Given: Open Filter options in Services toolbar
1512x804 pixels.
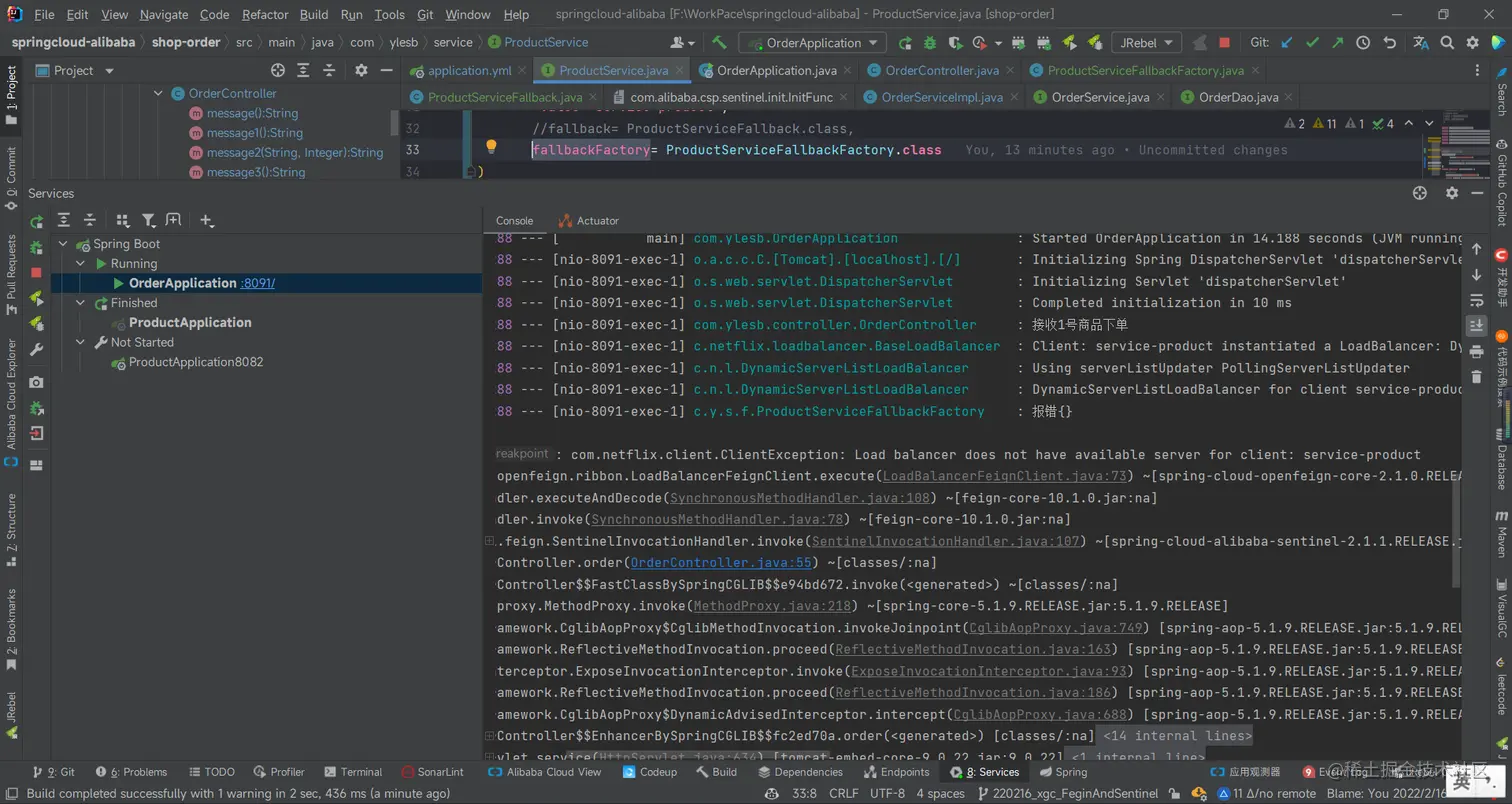Looking at the screenshot, I should point(148,220).
